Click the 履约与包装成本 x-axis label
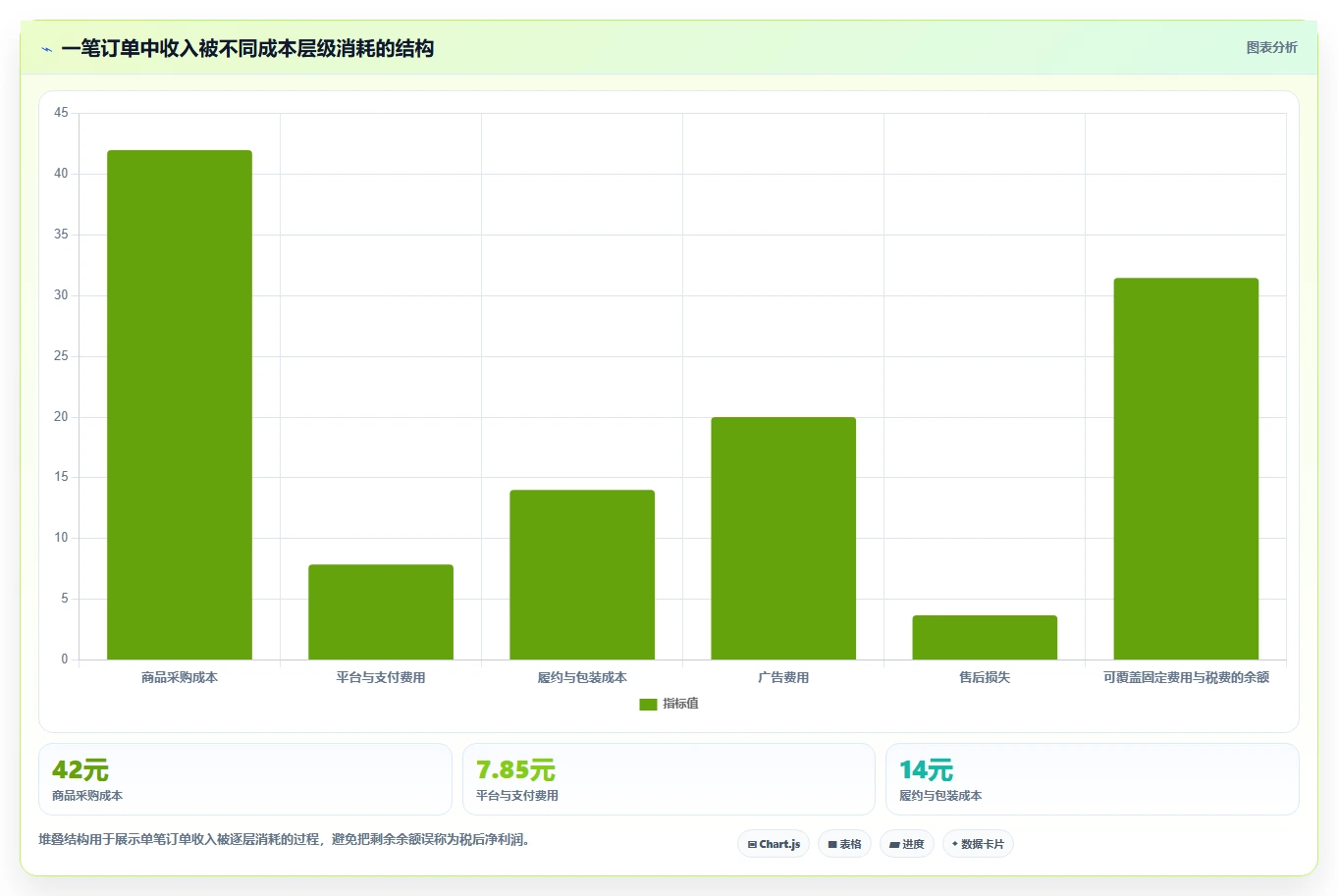Image resolution: width=1338 pixels, height=896 pixels. point(582,677)
